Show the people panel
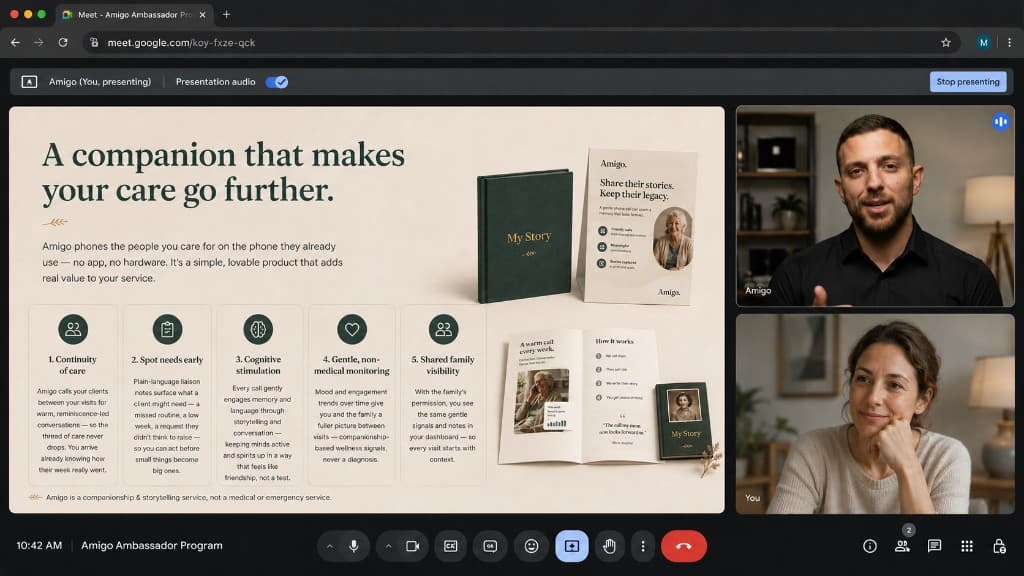The image size is (1024, 576). point(902,546)
